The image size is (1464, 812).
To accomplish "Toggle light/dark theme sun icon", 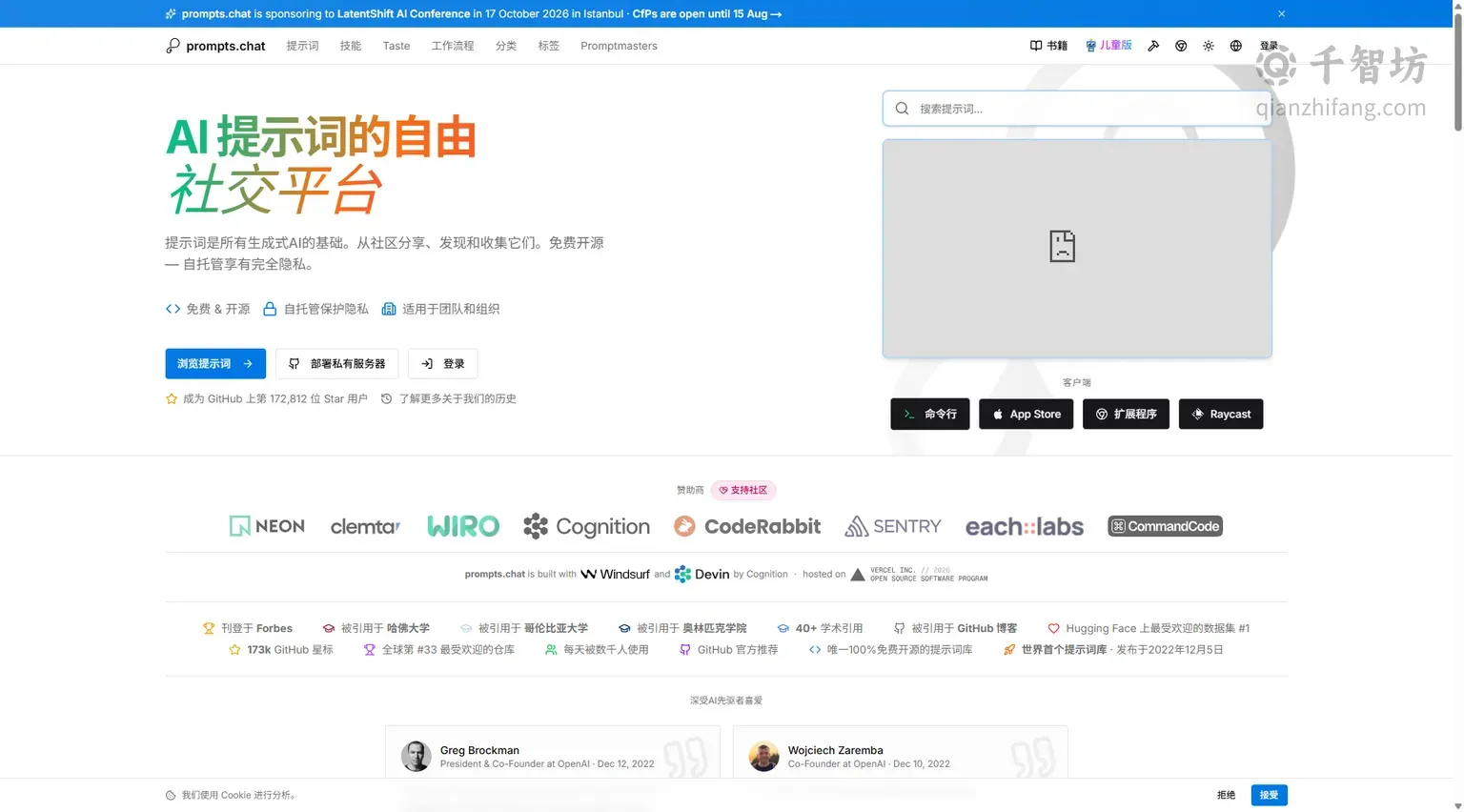I will tap(1209, 46).
